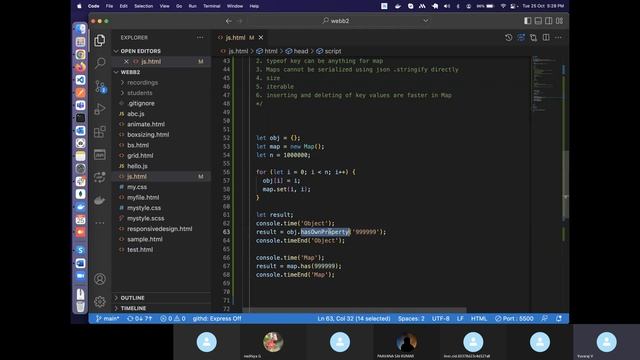Synchronize changes in status bar
This screenshot has width=640, height=360.
[140, 318]
